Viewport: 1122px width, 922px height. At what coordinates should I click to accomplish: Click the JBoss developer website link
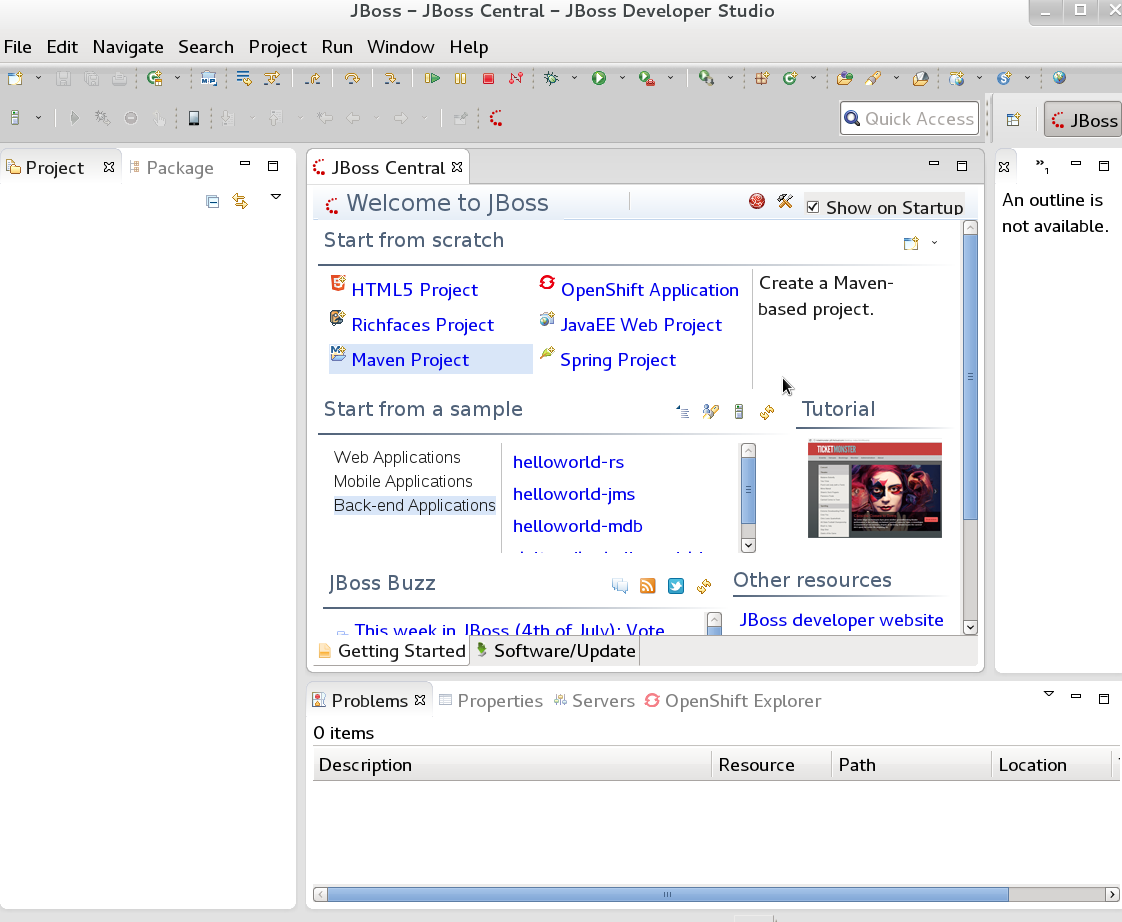[841, 620]
